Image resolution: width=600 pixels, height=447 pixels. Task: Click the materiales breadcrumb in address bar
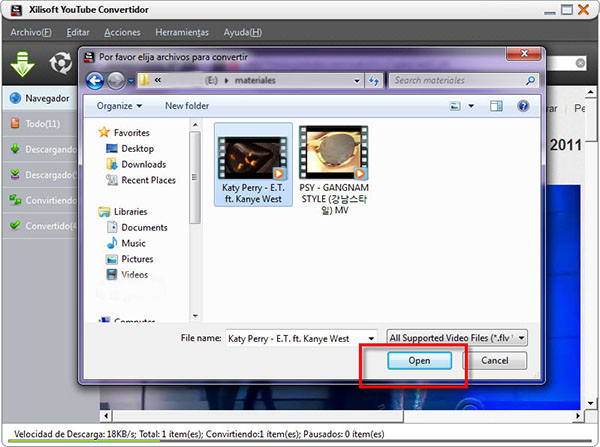tap(255, 80)
